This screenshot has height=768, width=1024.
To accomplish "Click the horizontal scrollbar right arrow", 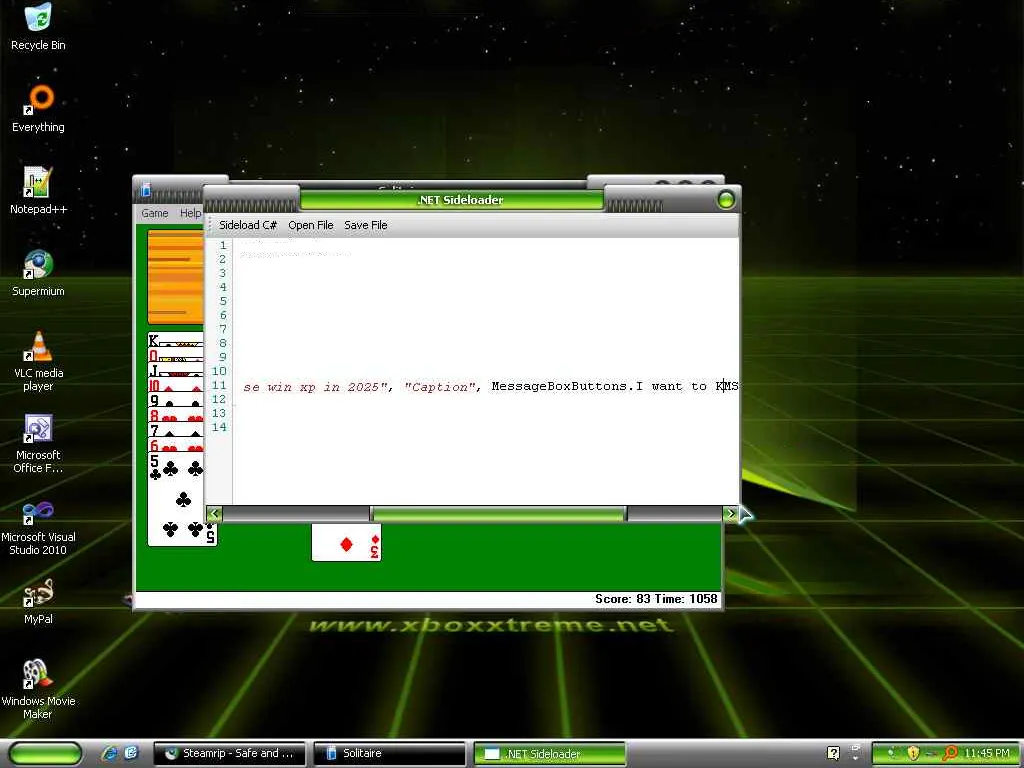I will tap(731, 513).
